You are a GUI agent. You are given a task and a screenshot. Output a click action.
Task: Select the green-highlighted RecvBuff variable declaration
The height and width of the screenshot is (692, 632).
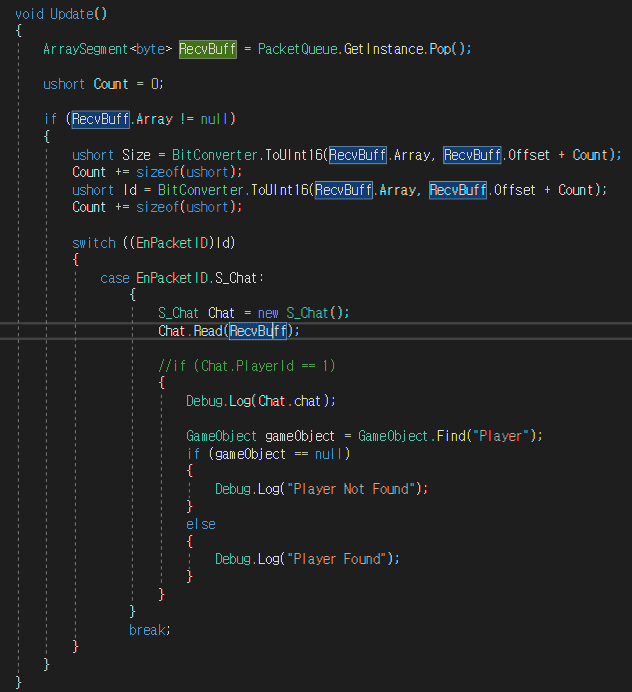[x=207, y=49]
